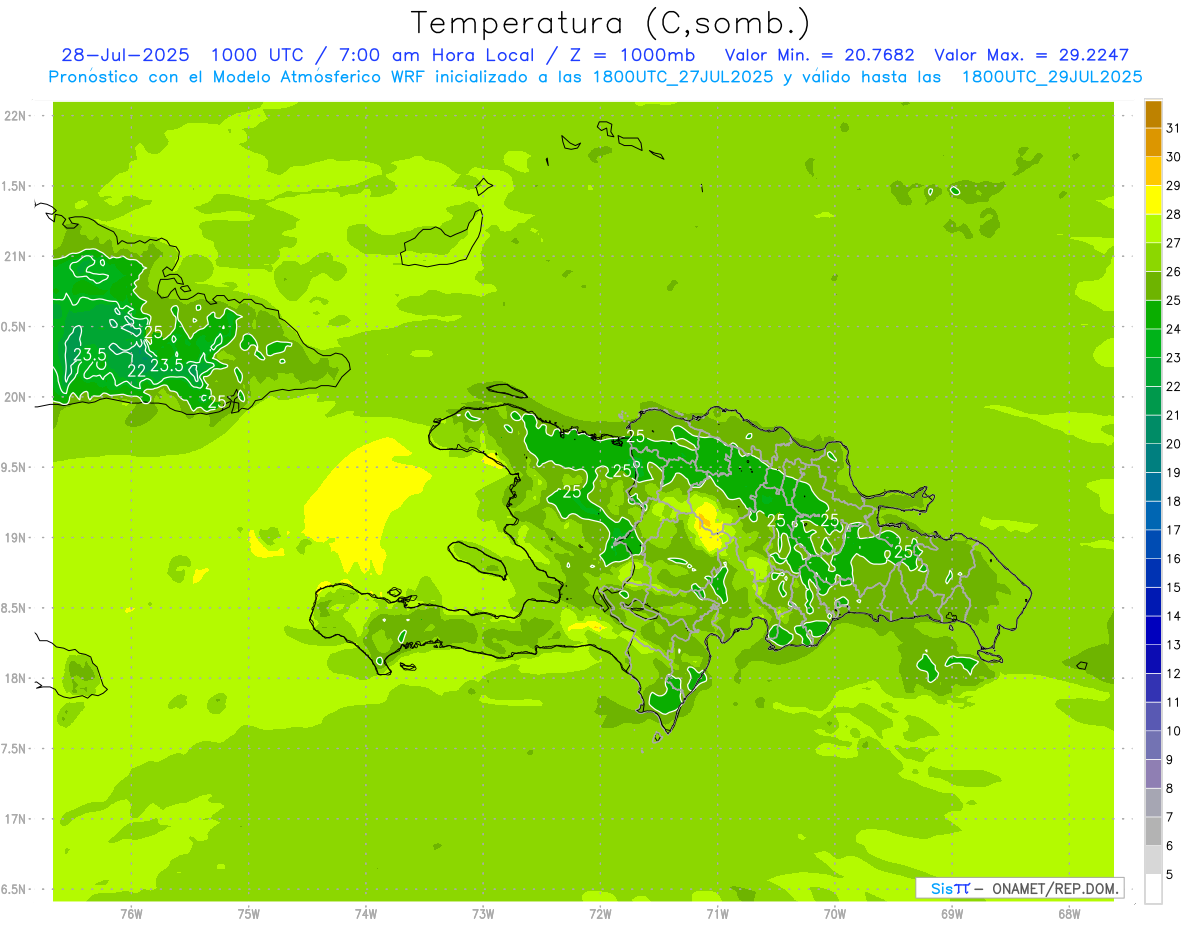The height and width of the screenshot is (927, 1200).
Task: Select 'Valor Min. = 20.7682' text
Action: pos(819,55)
